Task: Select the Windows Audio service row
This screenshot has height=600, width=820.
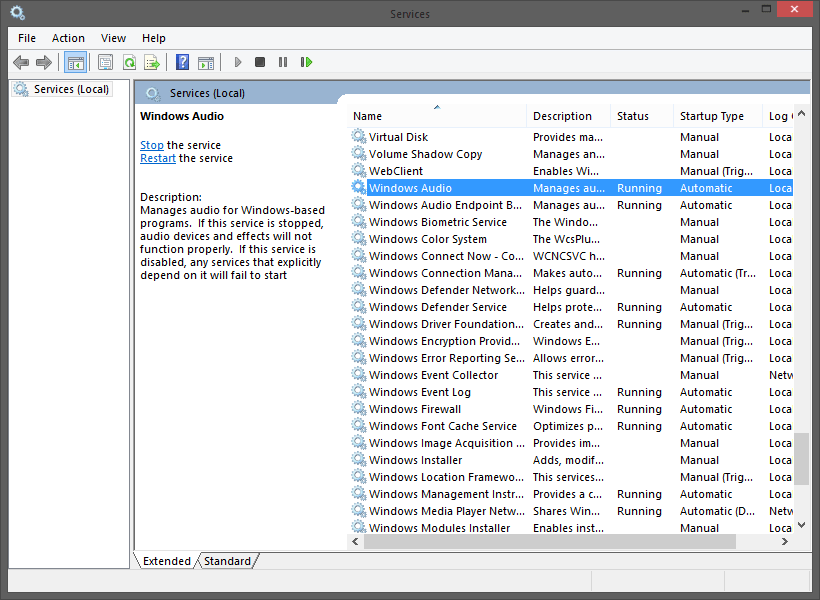Action: click(x=571, y=188)
